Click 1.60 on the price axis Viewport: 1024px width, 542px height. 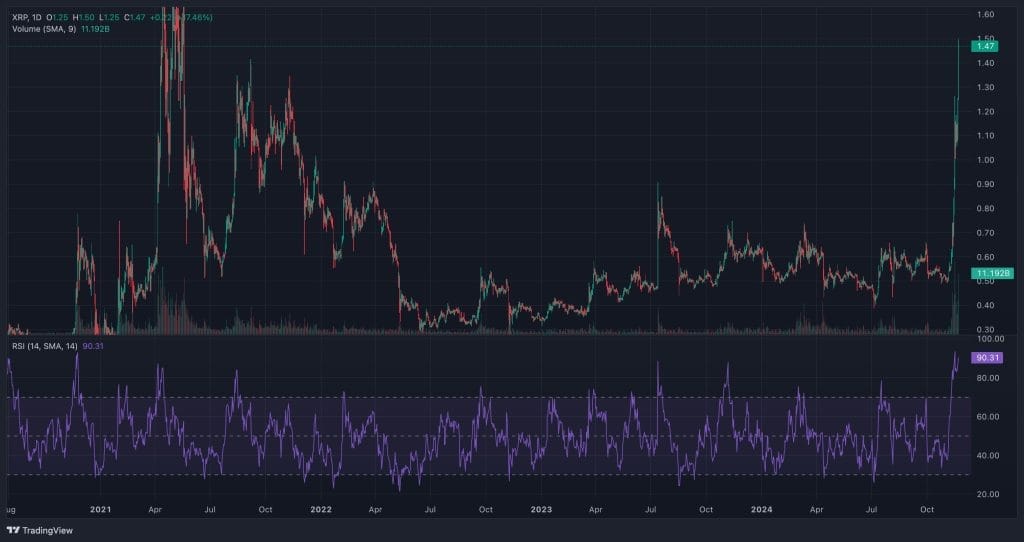click(985, 14)
